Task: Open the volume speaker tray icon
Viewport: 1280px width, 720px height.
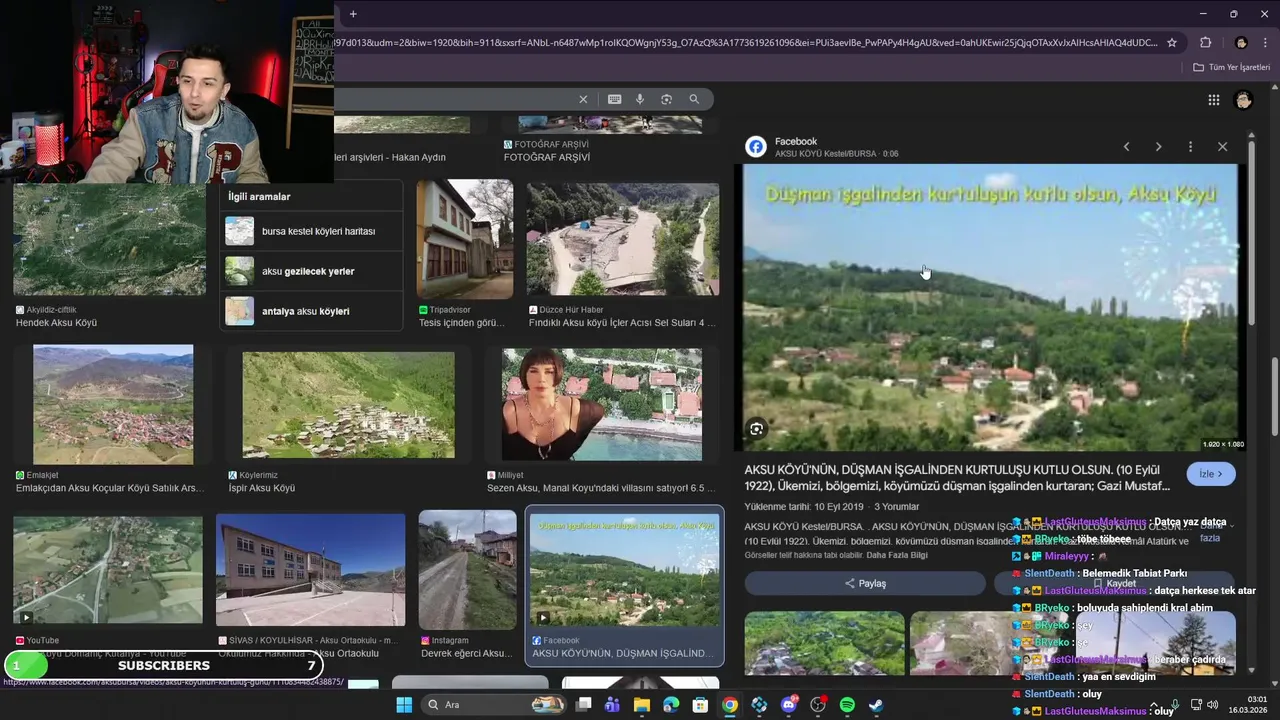Action: (x=1212, y=705)
